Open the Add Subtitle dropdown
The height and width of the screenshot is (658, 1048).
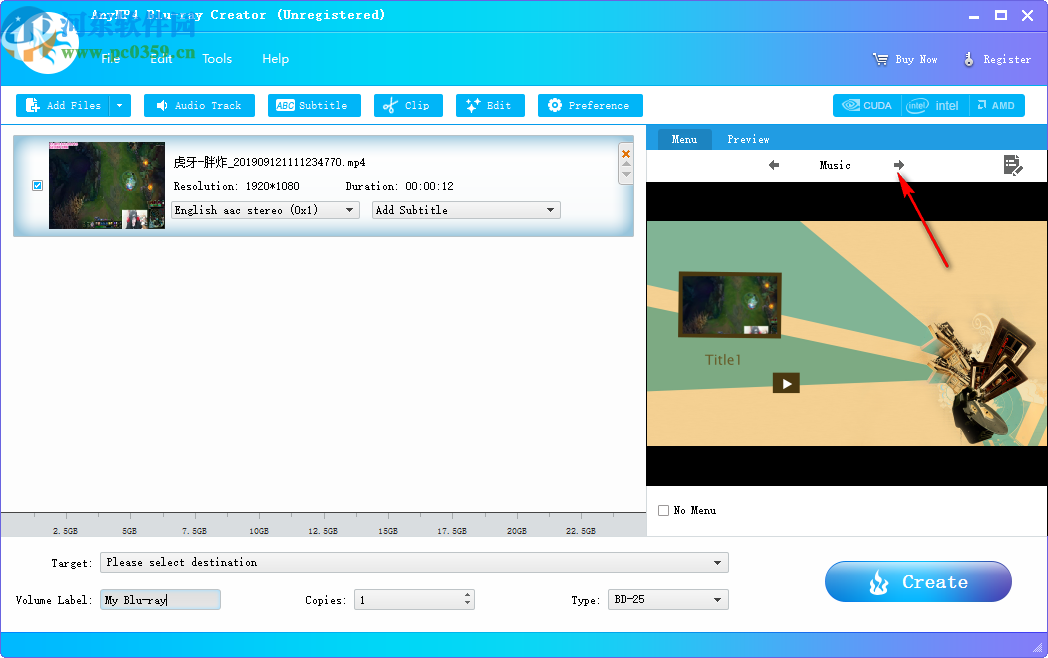pos(549,210)
